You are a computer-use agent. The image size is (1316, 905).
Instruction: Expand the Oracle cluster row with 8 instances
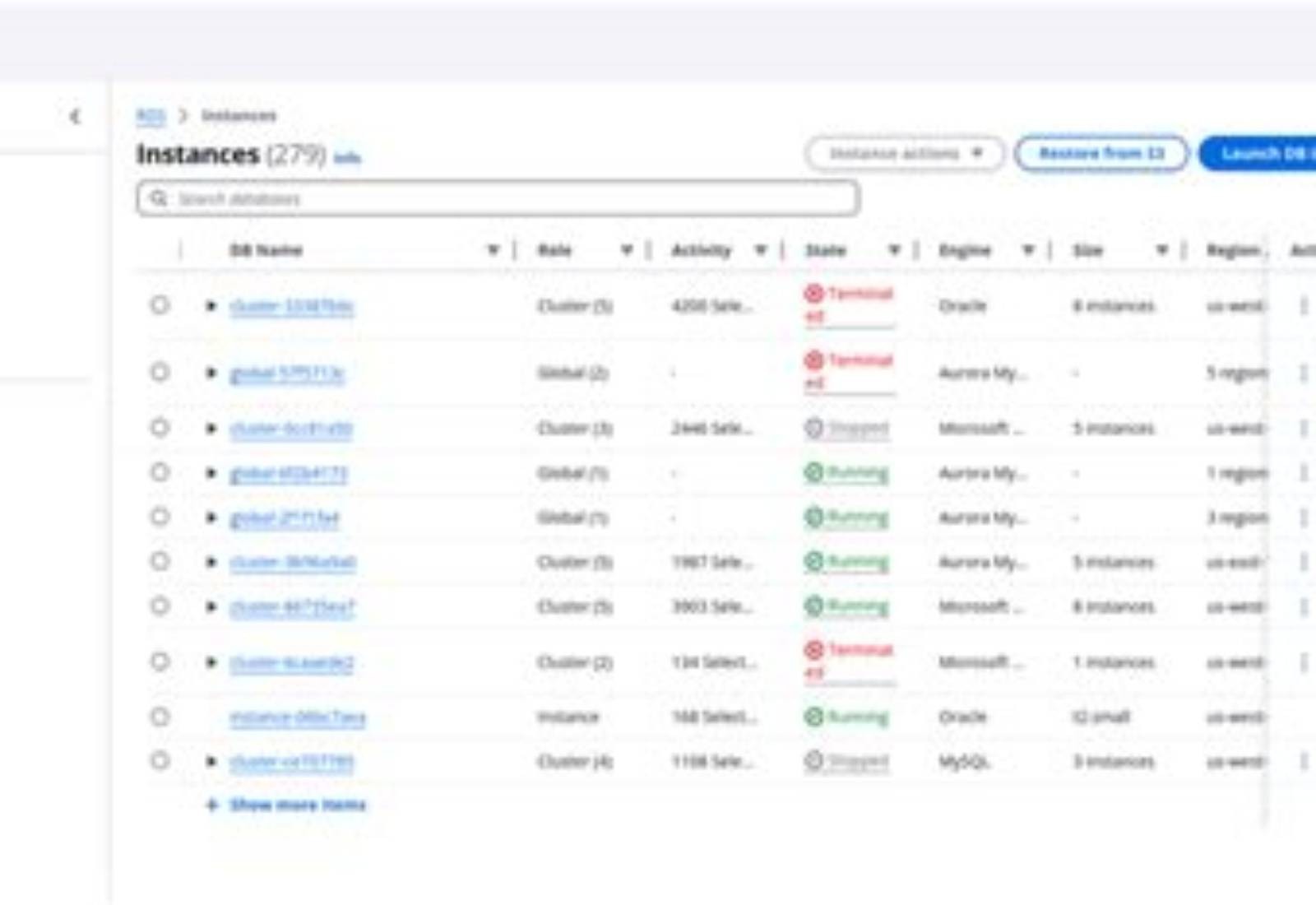point(211,306)
